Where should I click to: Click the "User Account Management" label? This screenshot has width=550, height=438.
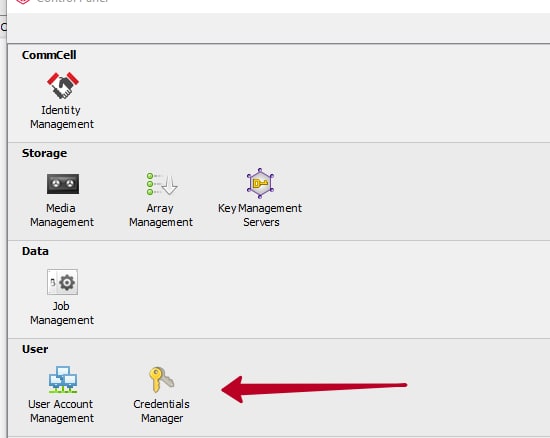pos(61,411)
